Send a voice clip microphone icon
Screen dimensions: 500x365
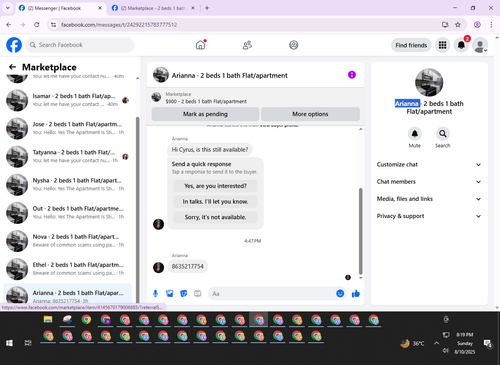(155, 293)
